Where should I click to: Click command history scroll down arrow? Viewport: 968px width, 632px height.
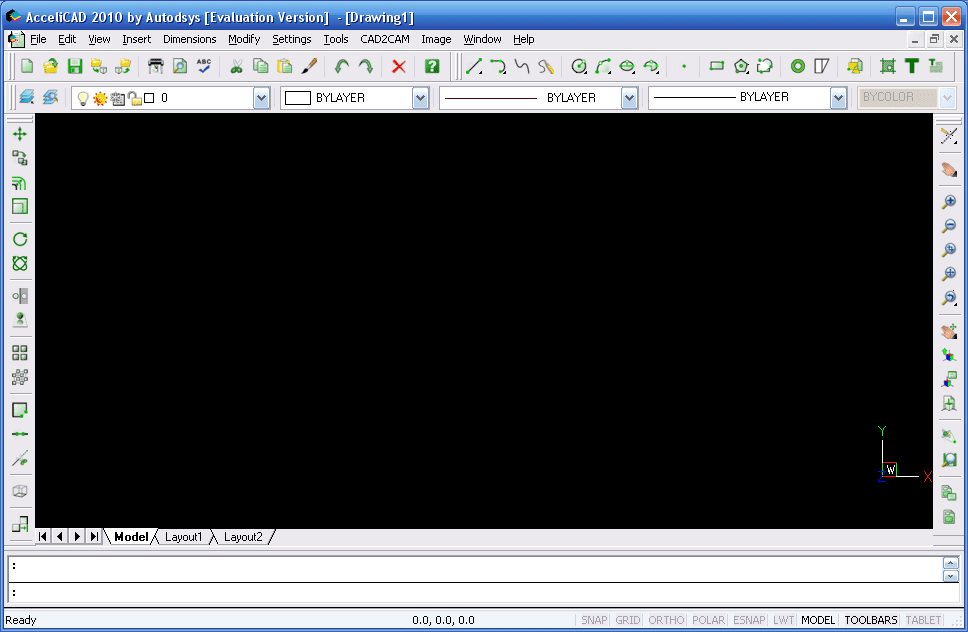951,576
